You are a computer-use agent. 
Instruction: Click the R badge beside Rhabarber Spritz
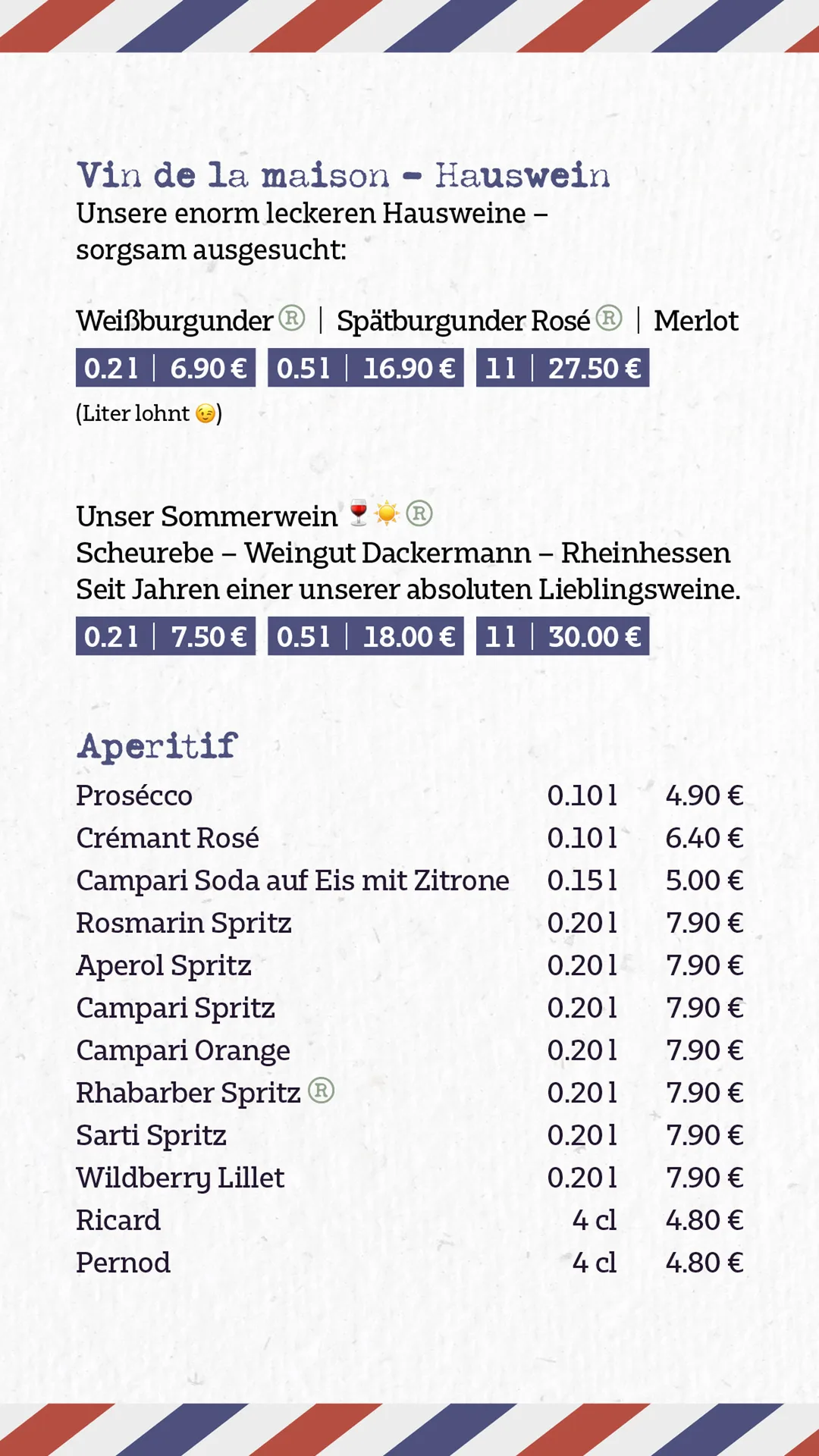tap(321, 1090)
